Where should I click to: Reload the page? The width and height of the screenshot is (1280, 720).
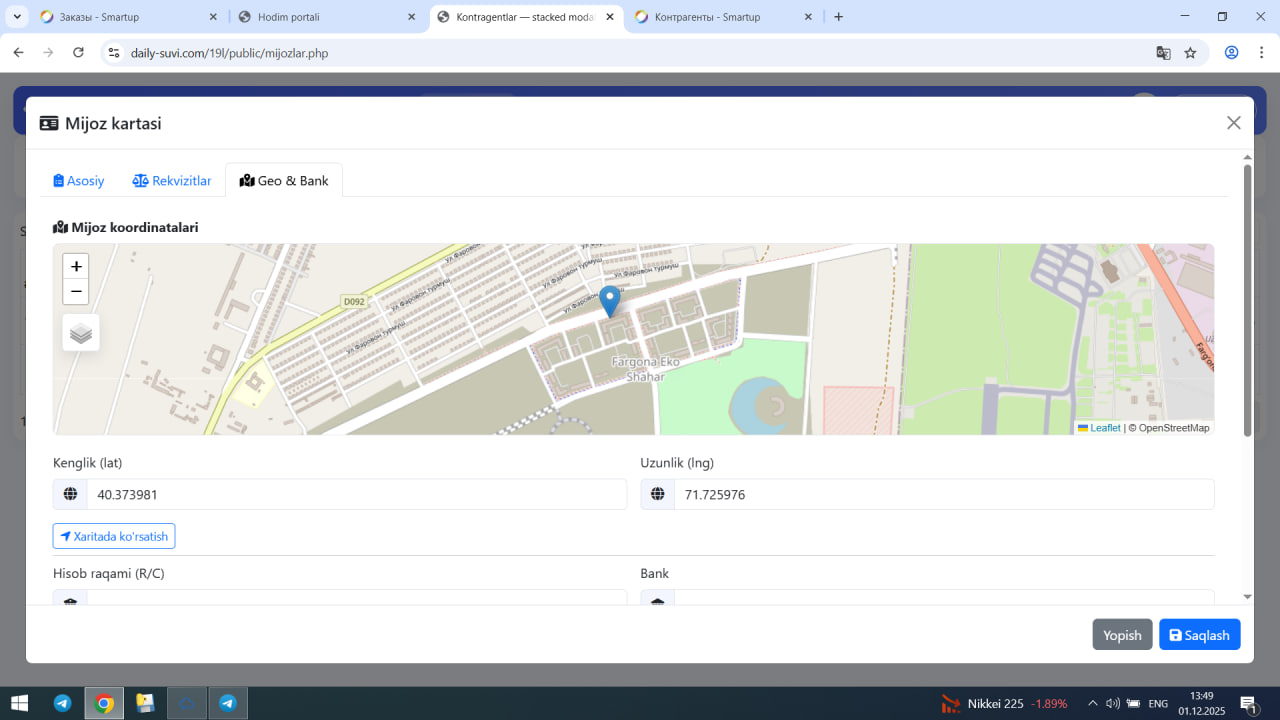[x=79, y=53]
